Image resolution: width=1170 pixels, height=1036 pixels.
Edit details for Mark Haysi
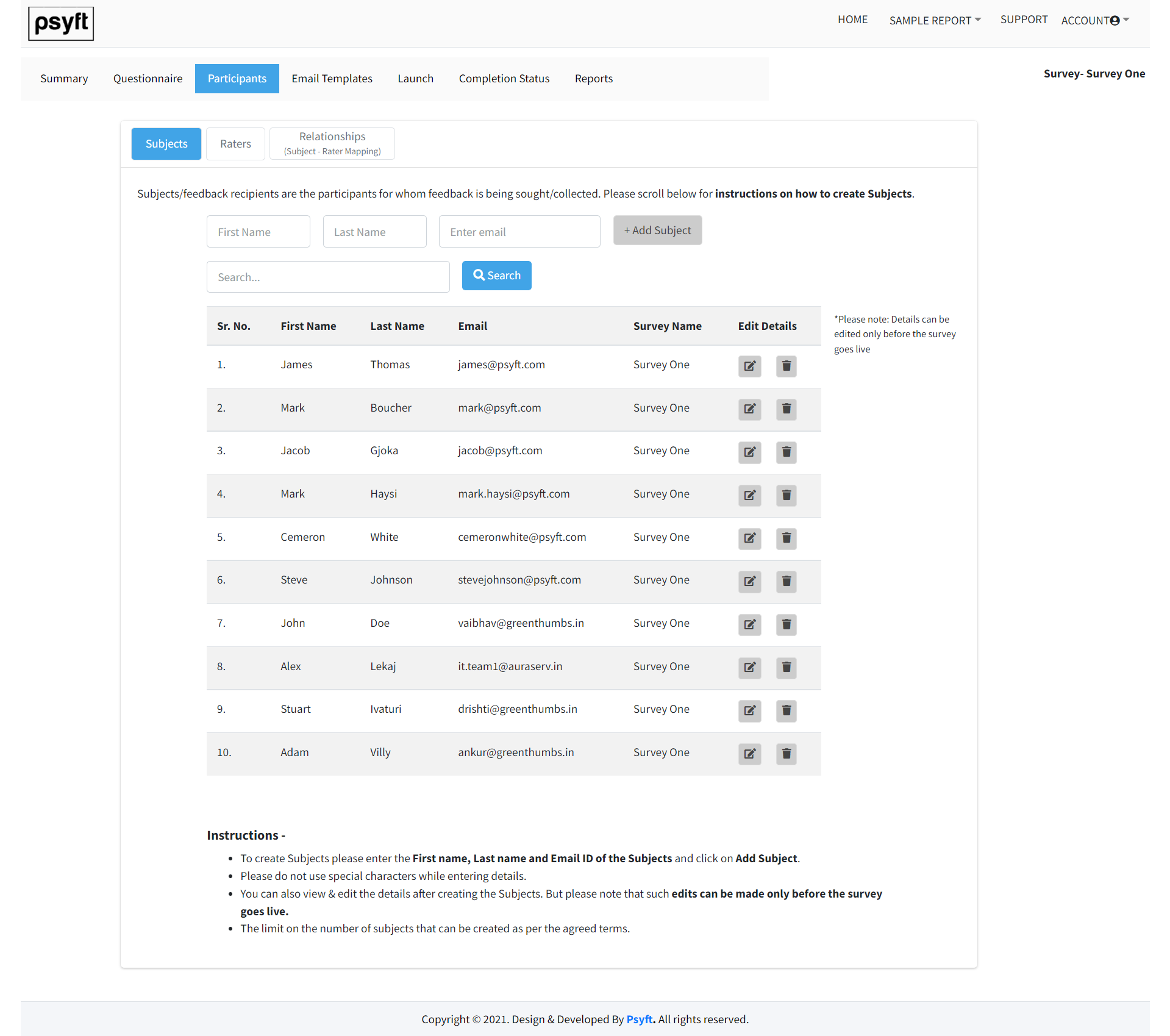[x=749, y=495]
